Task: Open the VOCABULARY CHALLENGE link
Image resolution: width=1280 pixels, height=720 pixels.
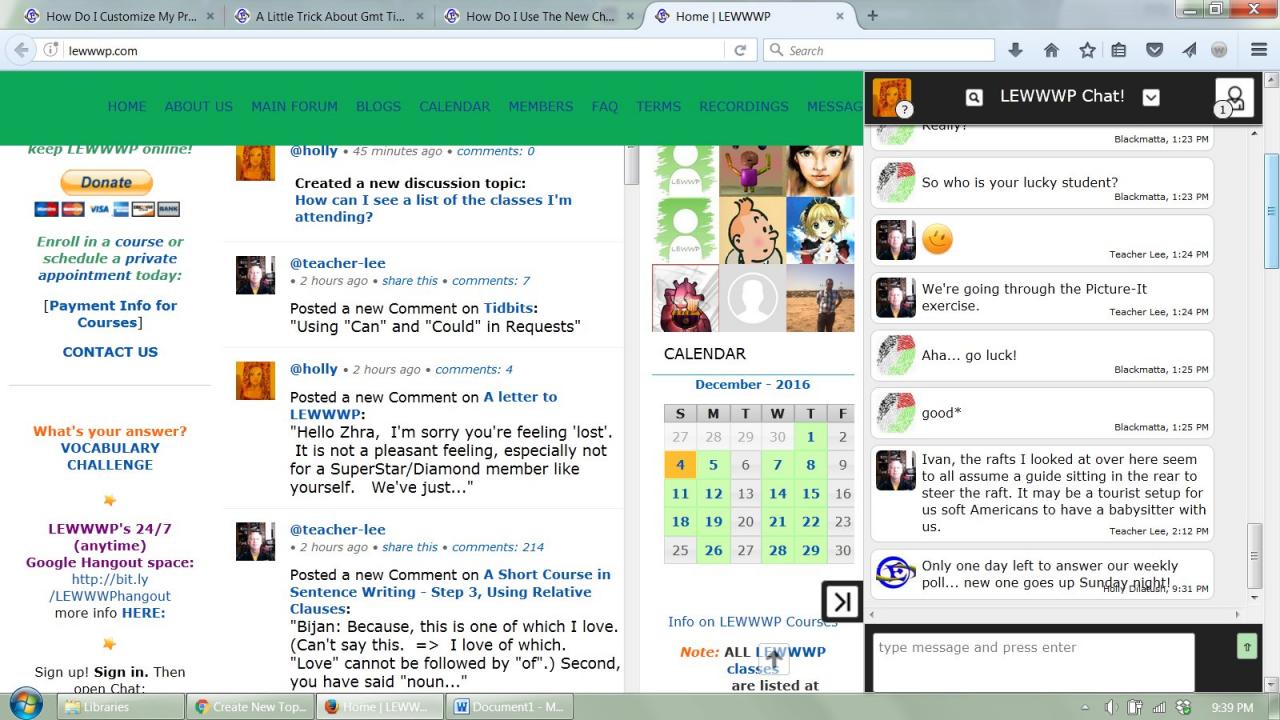Action: click(x=110, y=456)
